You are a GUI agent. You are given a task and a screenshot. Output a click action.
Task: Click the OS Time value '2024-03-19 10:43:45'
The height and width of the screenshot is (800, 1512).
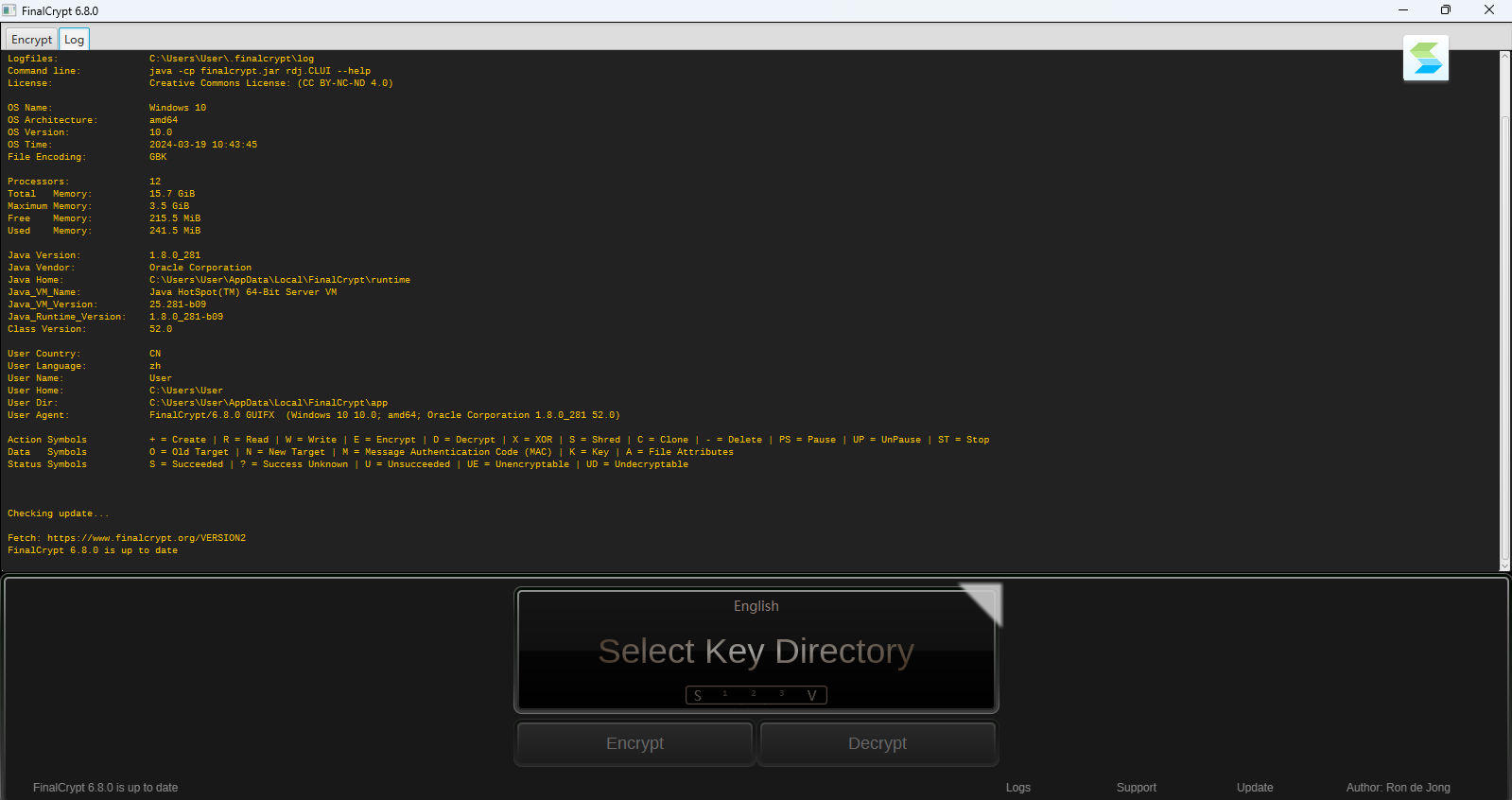[x=203, y=145]
